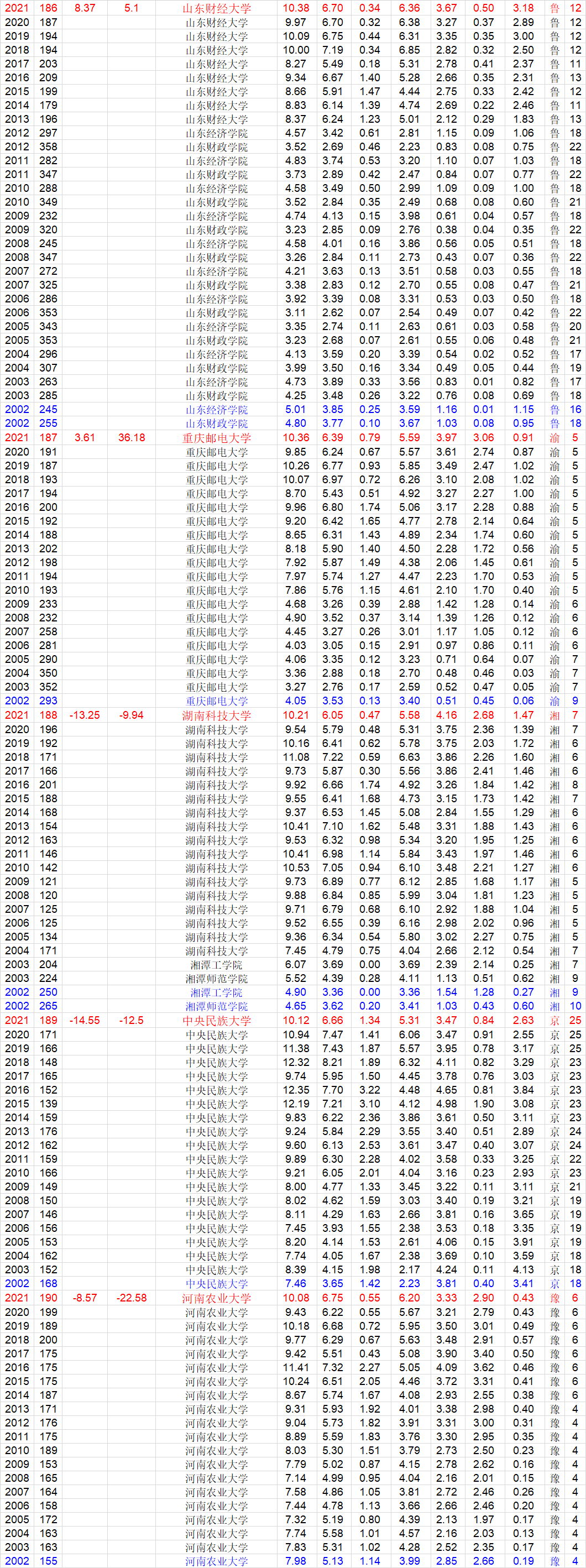Click 山东财经大学 in the 2017 row ranked 203
The height and width of the screenshot is (1568, 586).
coord(217,64)
